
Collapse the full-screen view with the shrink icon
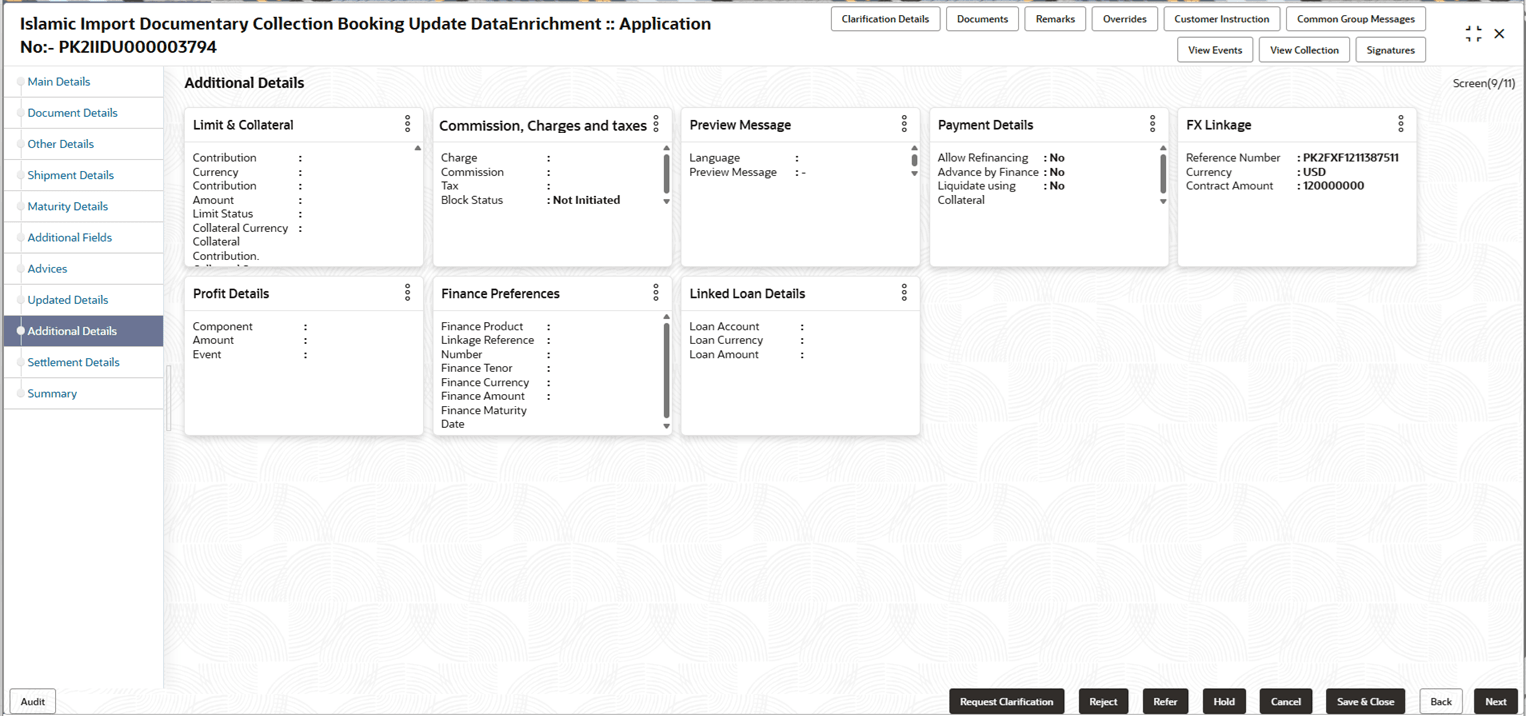1473,34
